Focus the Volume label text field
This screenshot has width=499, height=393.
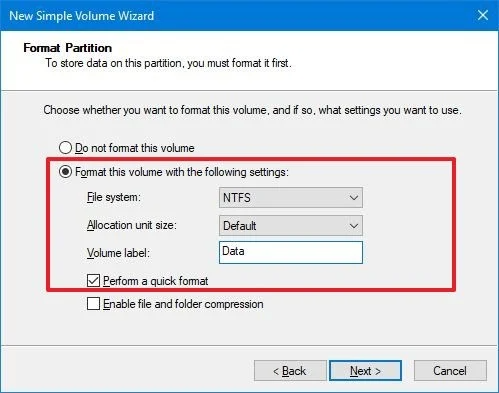click(291, 252)
